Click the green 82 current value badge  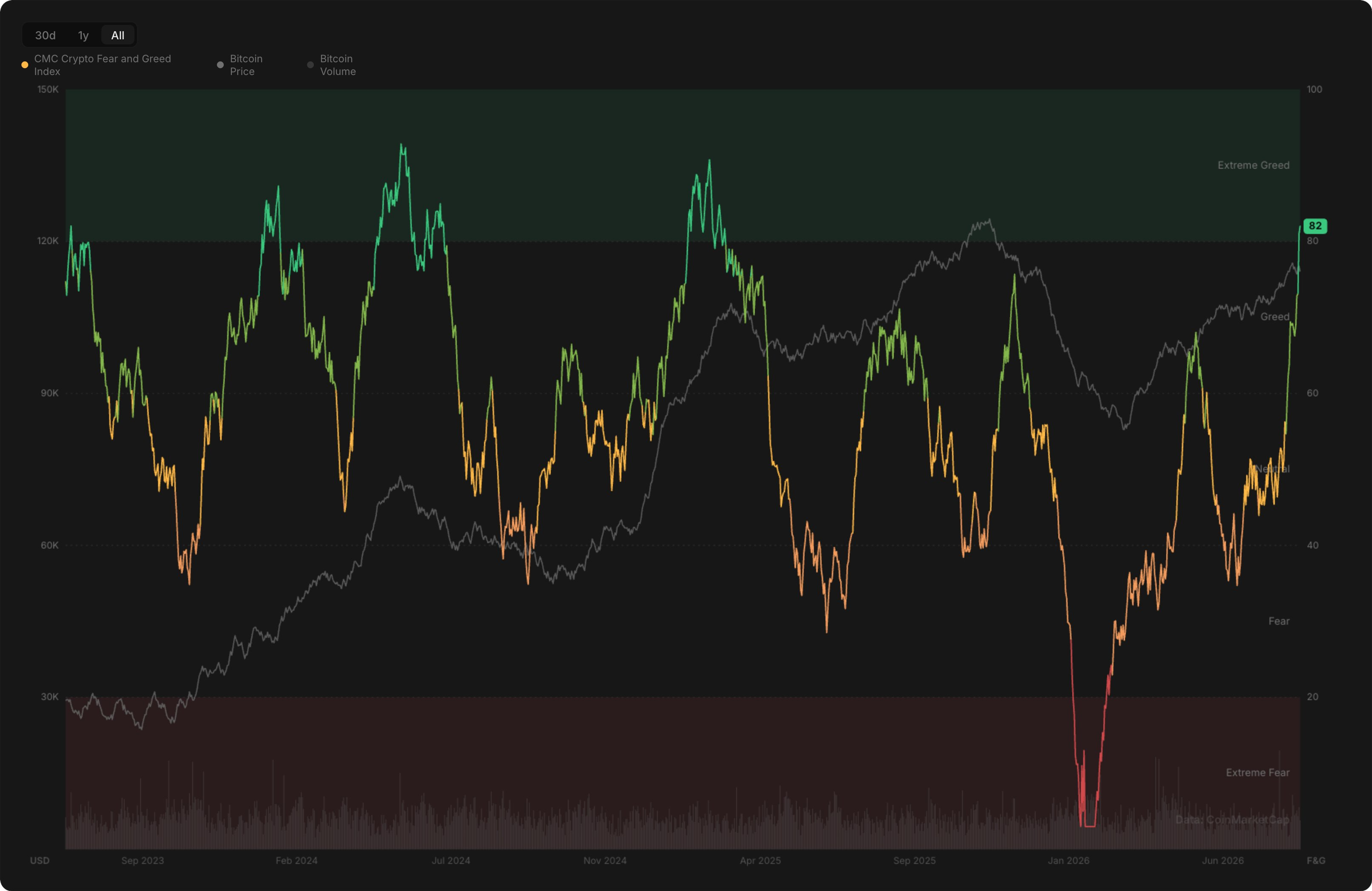(x=1315, y=226)
